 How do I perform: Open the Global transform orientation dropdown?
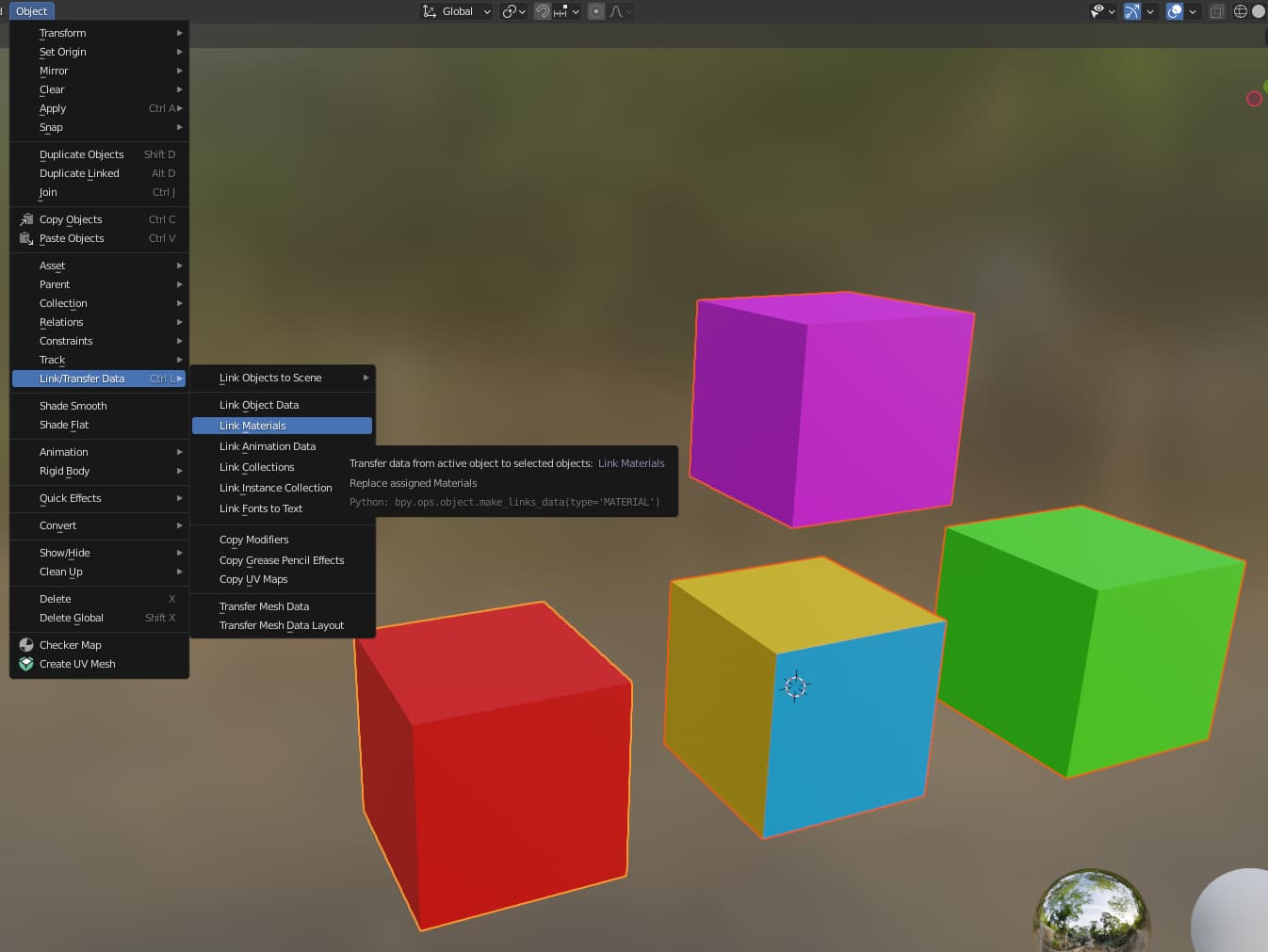pos(456,11)
